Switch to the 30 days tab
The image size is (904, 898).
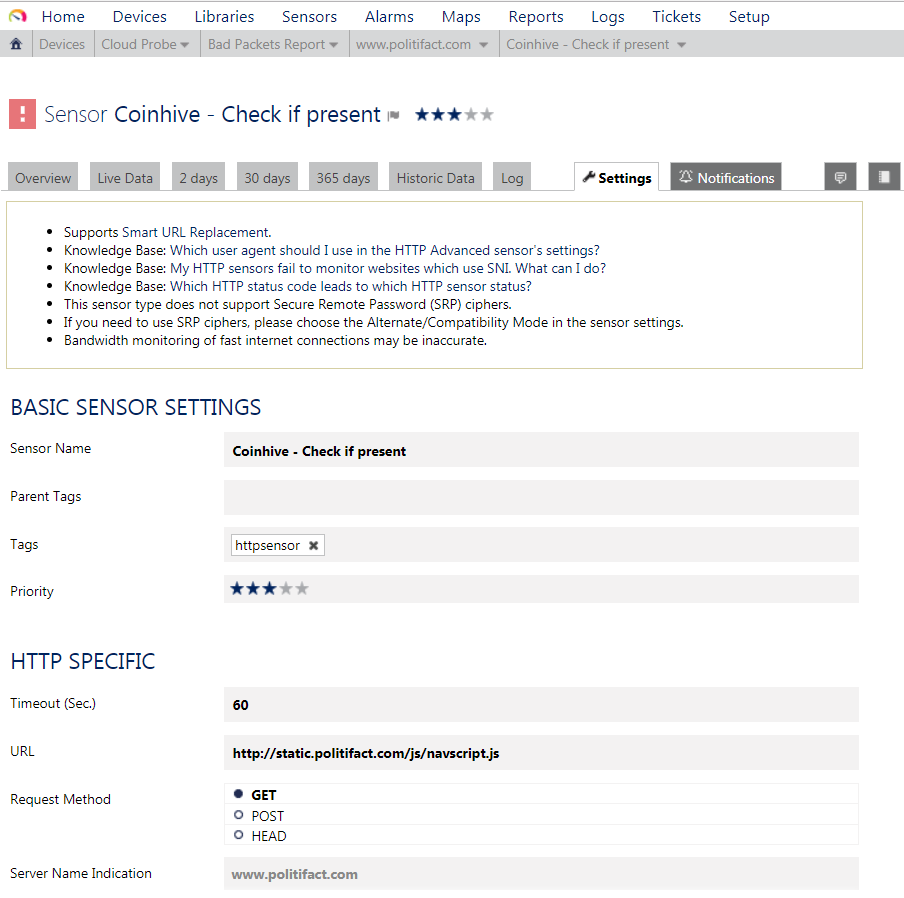(x=267, y=177)
